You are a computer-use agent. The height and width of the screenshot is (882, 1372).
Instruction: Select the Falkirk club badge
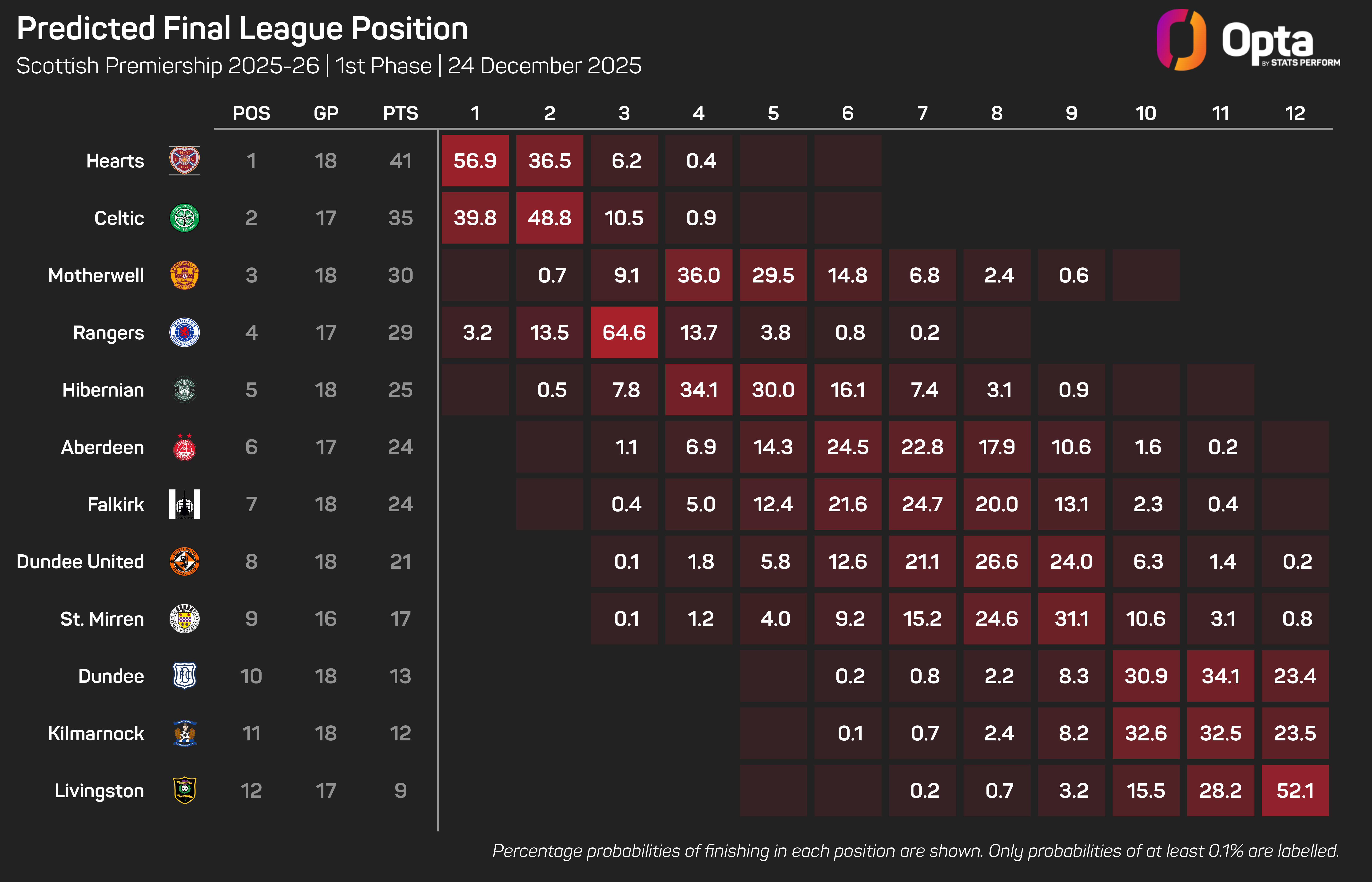point(184,504)
